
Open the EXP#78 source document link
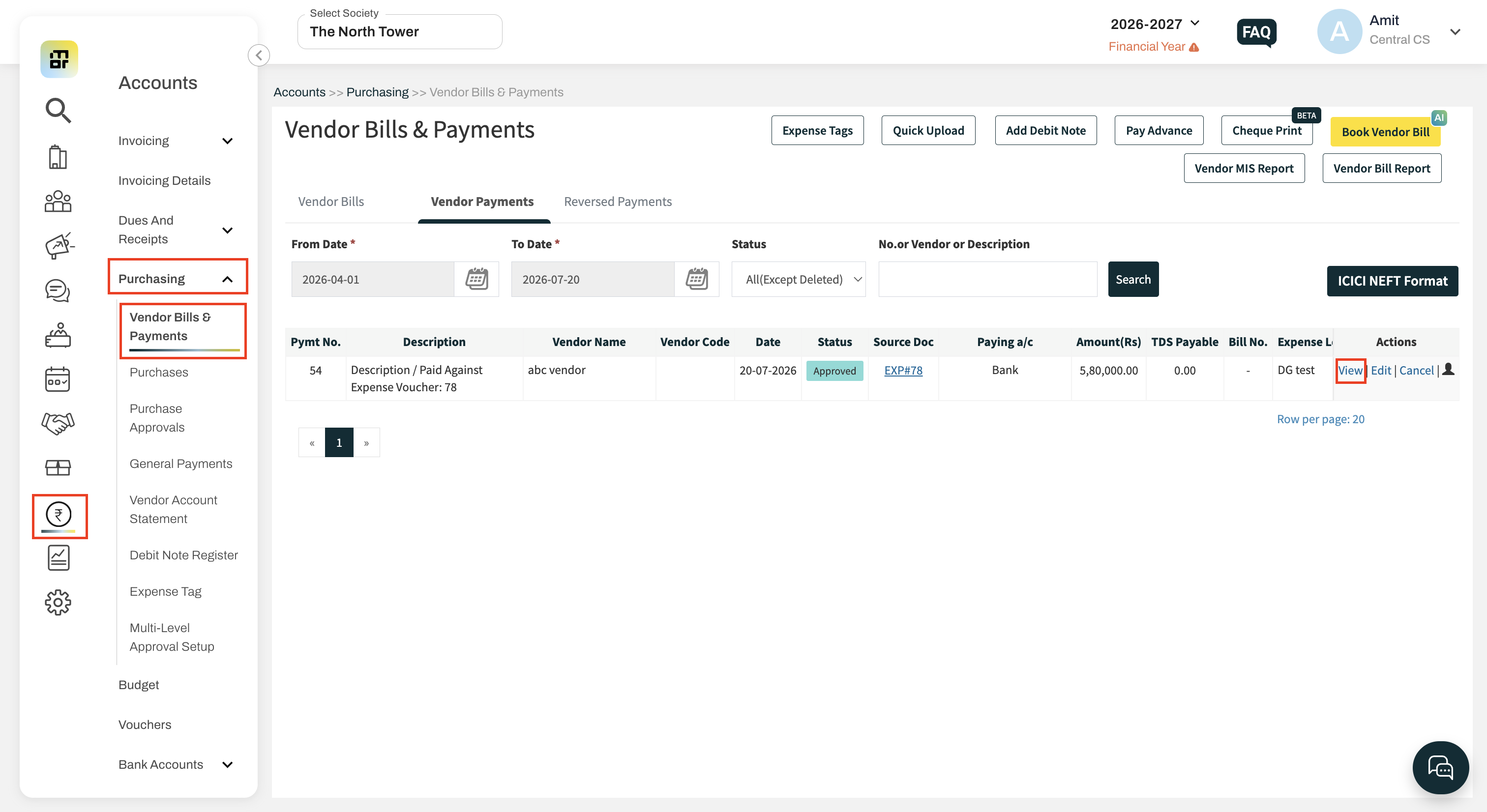point(903,371)
